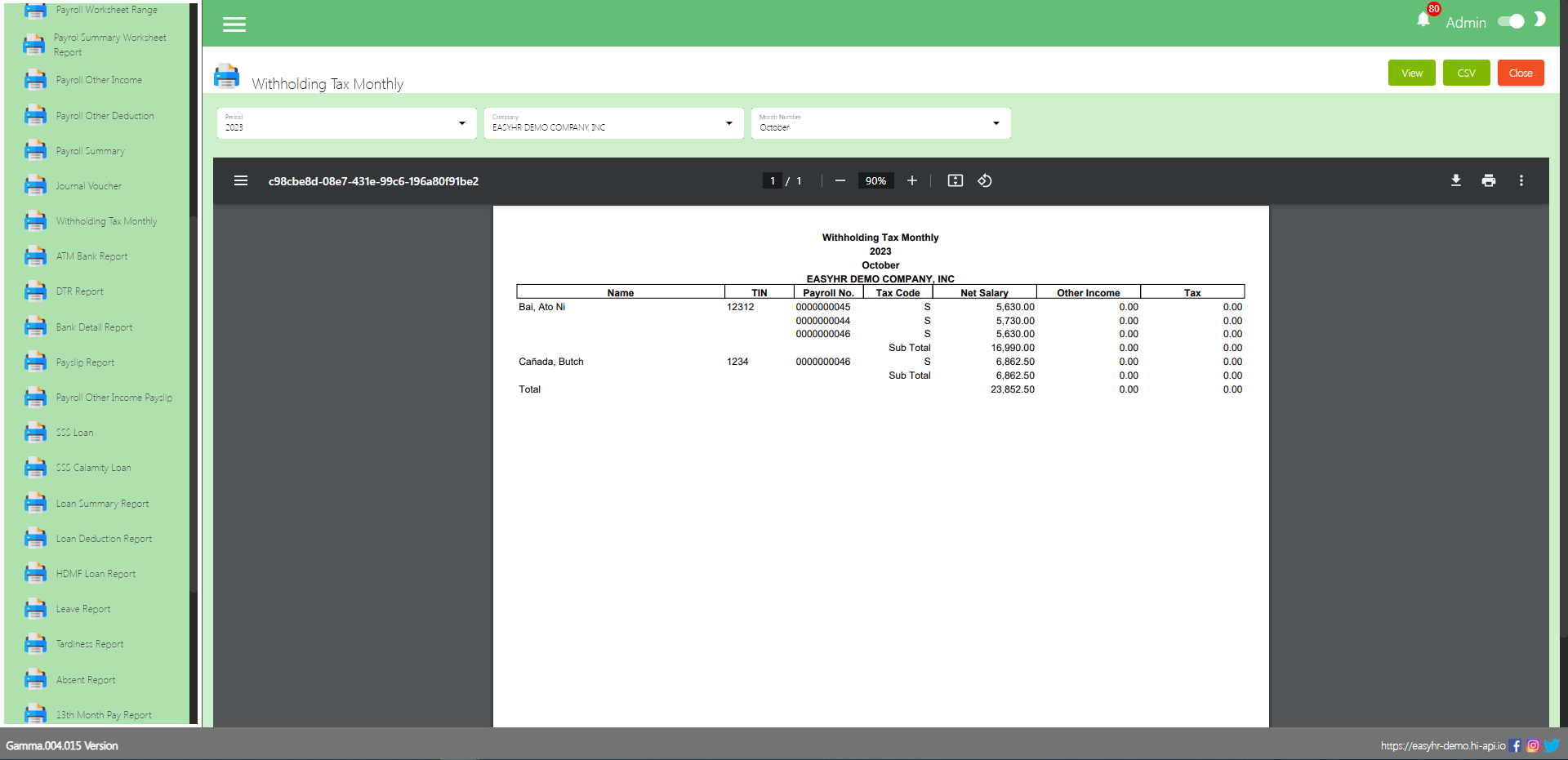
Task: Click printer icon beside Payroll Other Income Payslip
Action: pyautogui.click(x=35, y=398)
